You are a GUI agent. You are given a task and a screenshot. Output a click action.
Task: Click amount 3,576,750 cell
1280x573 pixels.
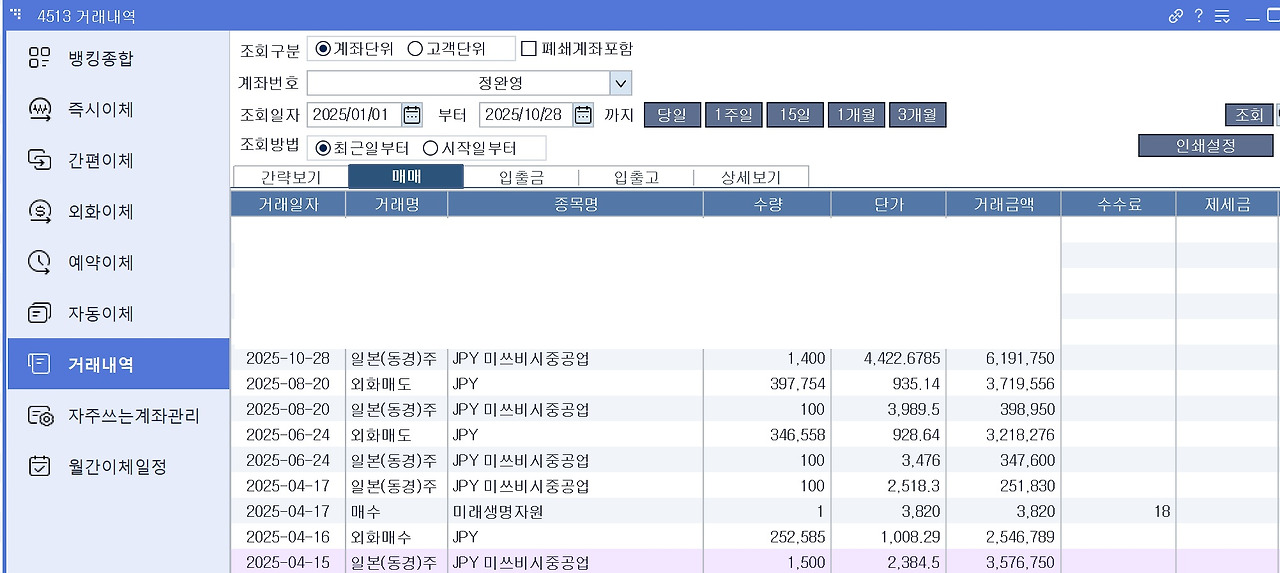point(1003,562)
